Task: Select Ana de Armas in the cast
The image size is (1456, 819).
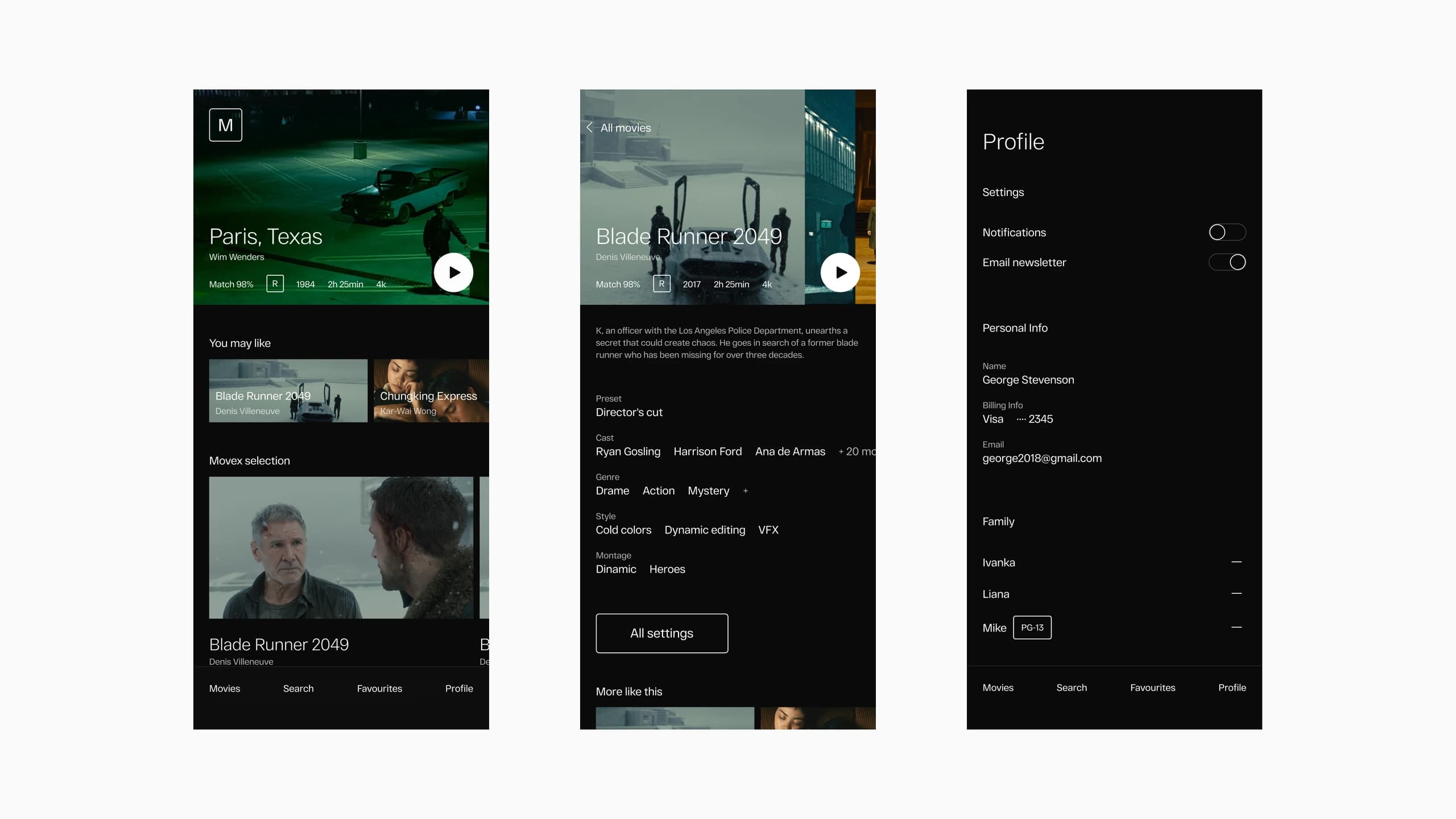Action: (x=790, y=452)
